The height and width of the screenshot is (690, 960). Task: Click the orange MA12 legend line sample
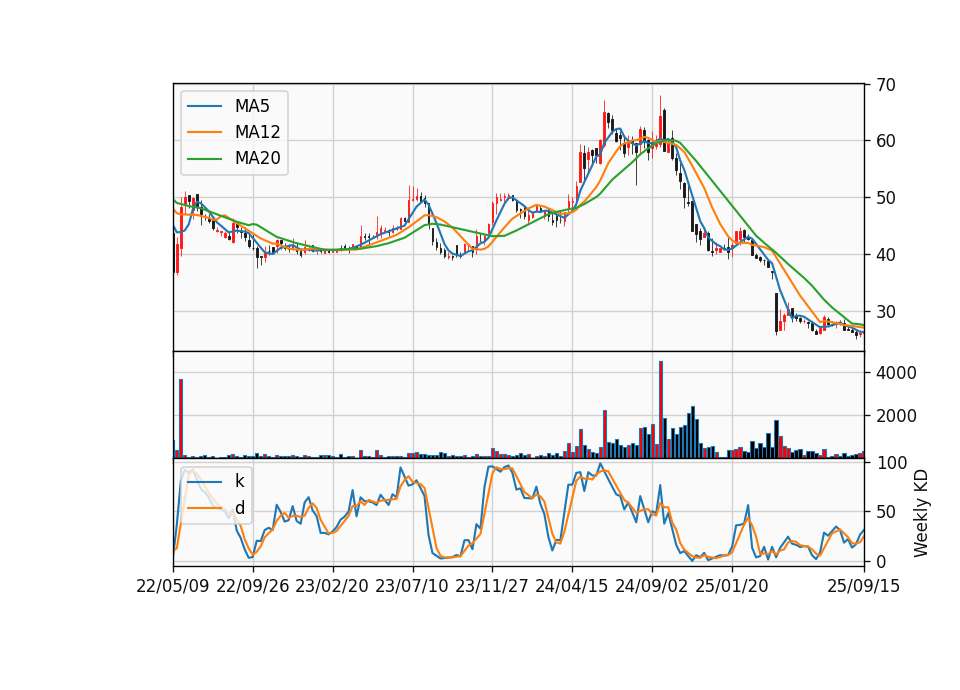tap(204, 132)
